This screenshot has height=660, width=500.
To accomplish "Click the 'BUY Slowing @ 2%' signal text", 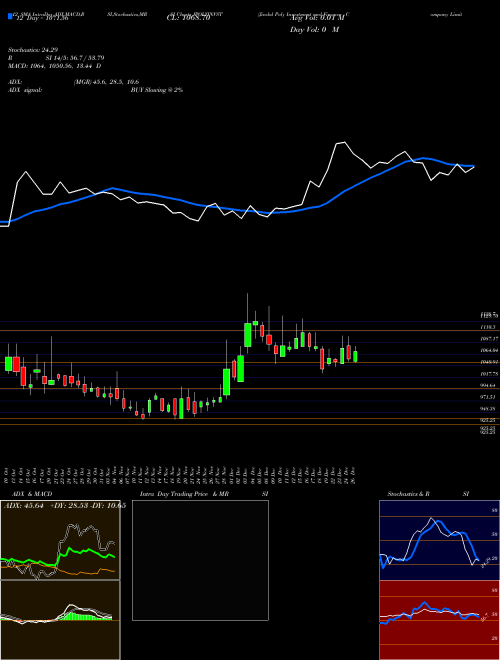I will coord(157,90).
